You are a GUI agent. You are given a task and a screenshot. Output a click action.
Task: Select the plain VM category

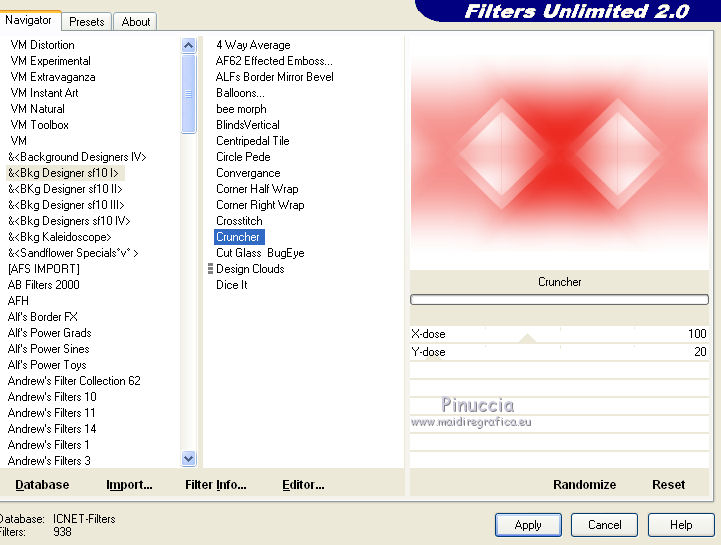(x=18, y=141)
